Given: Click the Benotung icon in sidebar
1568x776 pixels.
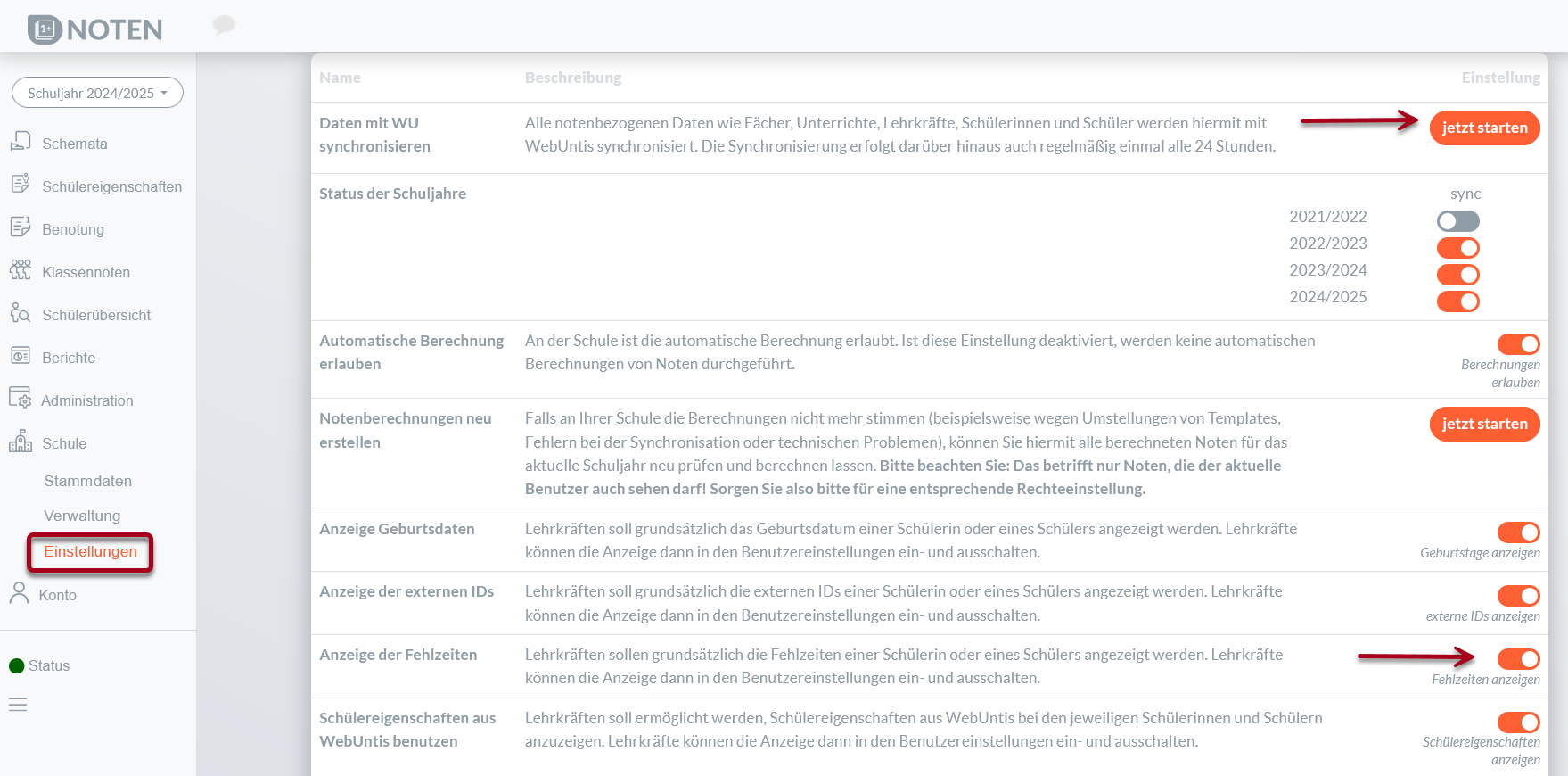Looking at the screenshot, I should click(21, 227).
